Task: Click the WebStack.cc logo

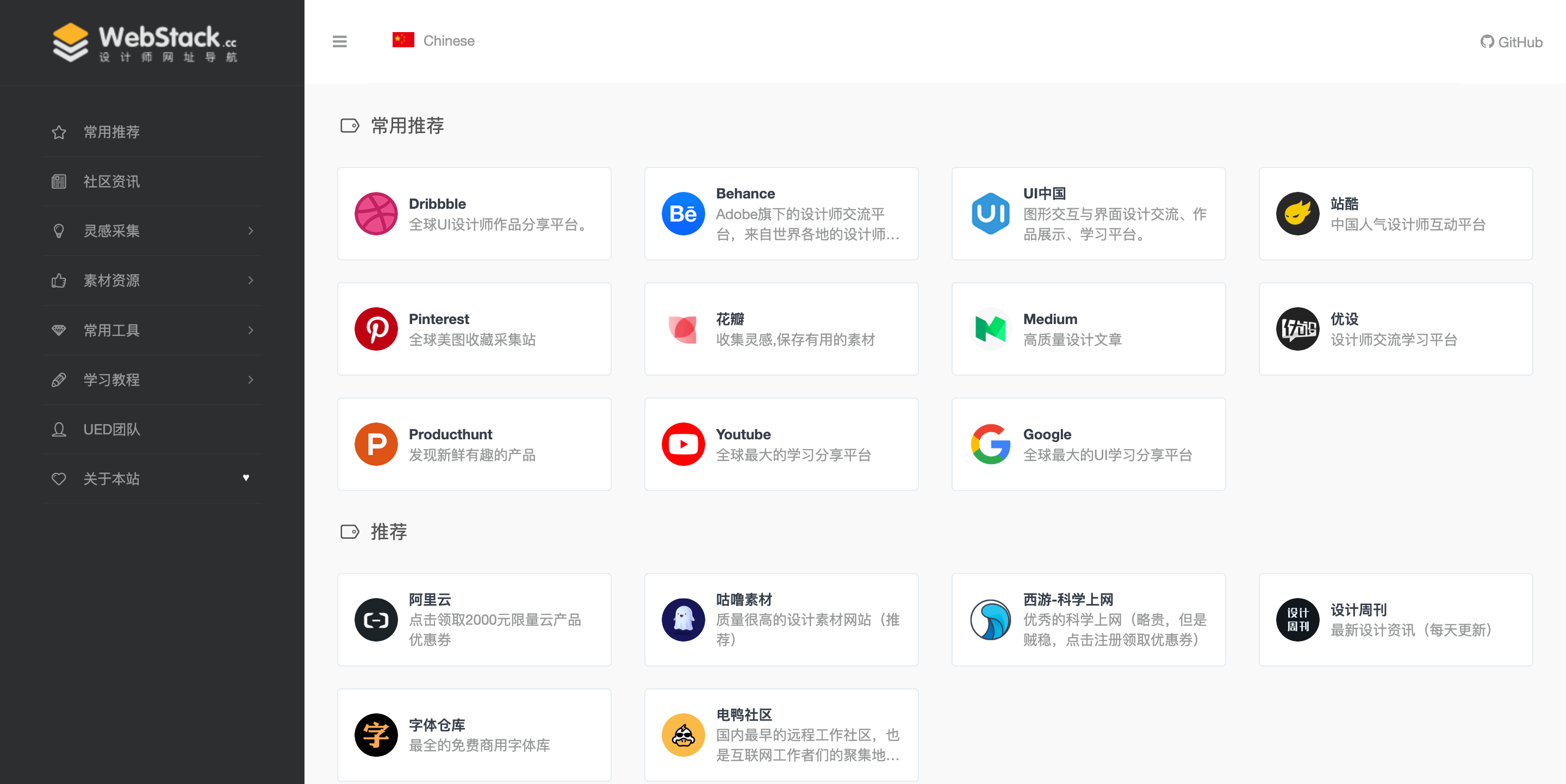Action: tap(145, 42)
